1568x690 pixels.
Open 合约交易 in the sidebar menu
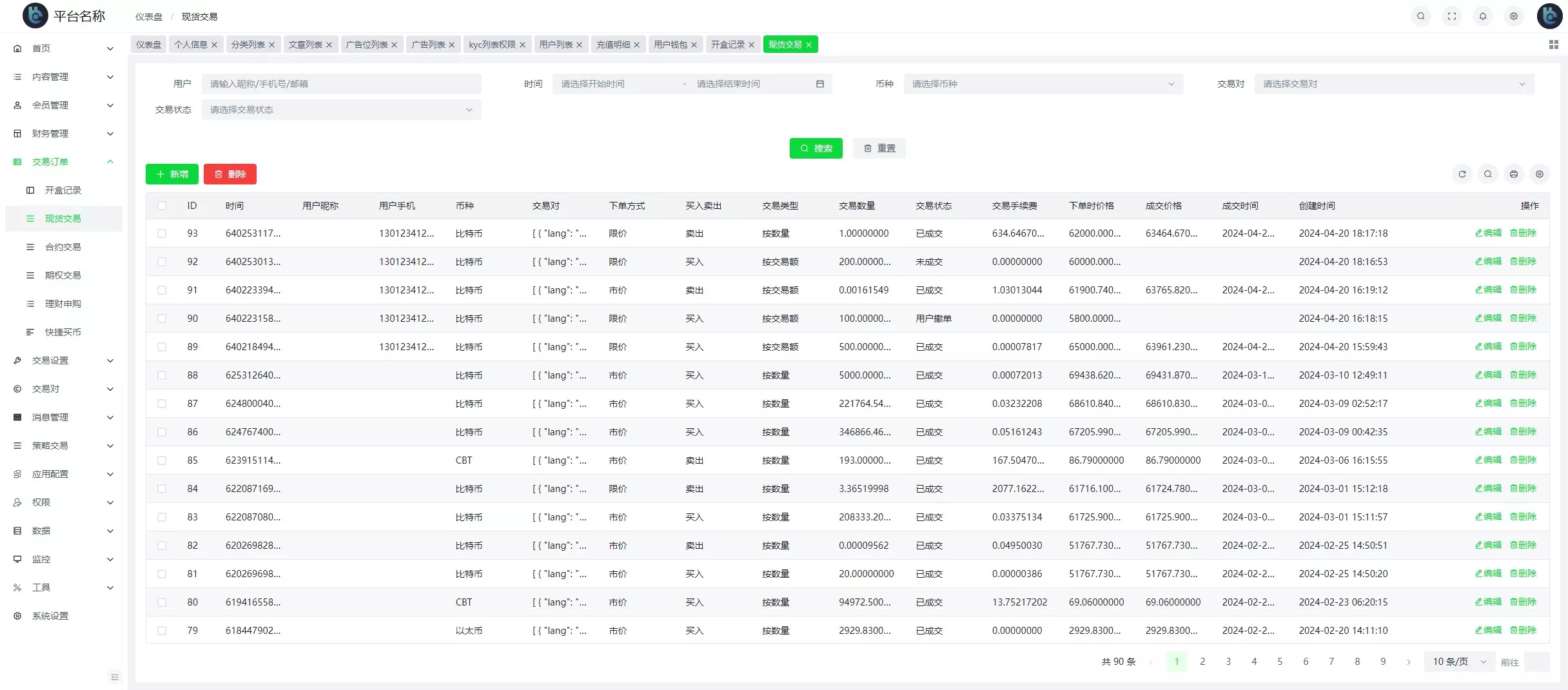(63, 247)
